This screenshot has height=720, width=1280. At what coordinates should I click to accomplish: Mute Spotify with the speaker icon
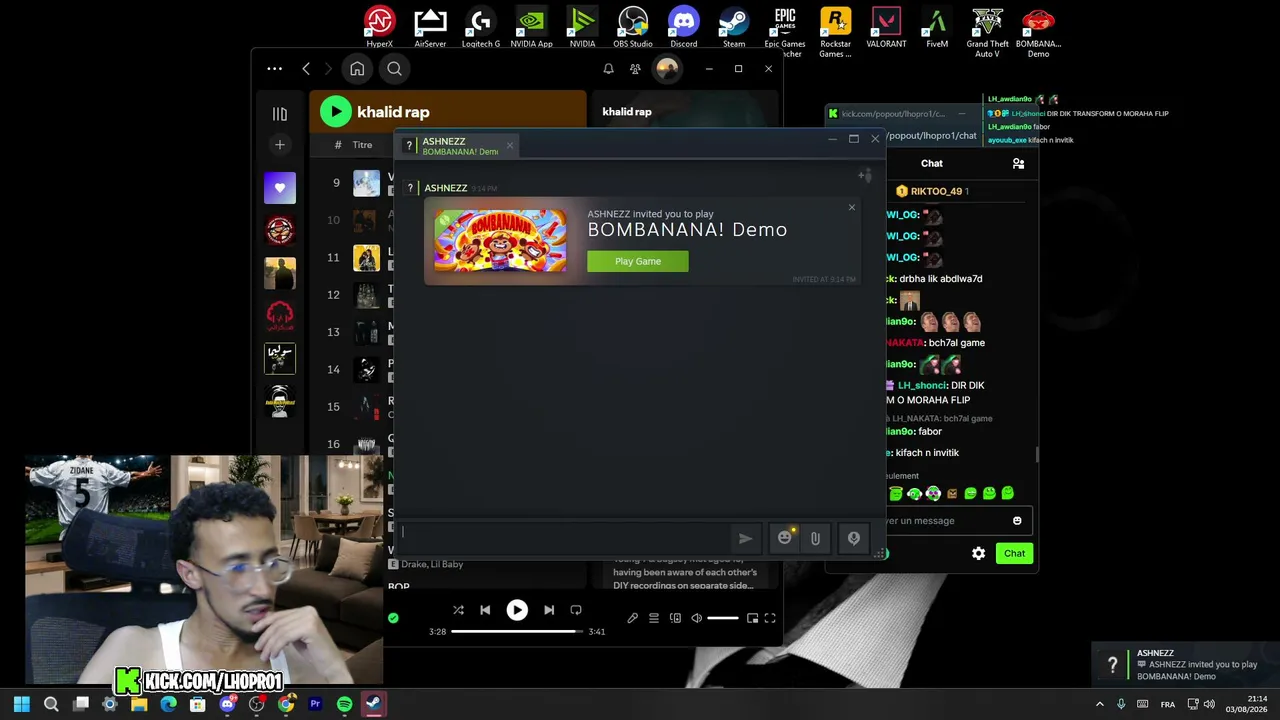click(x=697, y=618)
